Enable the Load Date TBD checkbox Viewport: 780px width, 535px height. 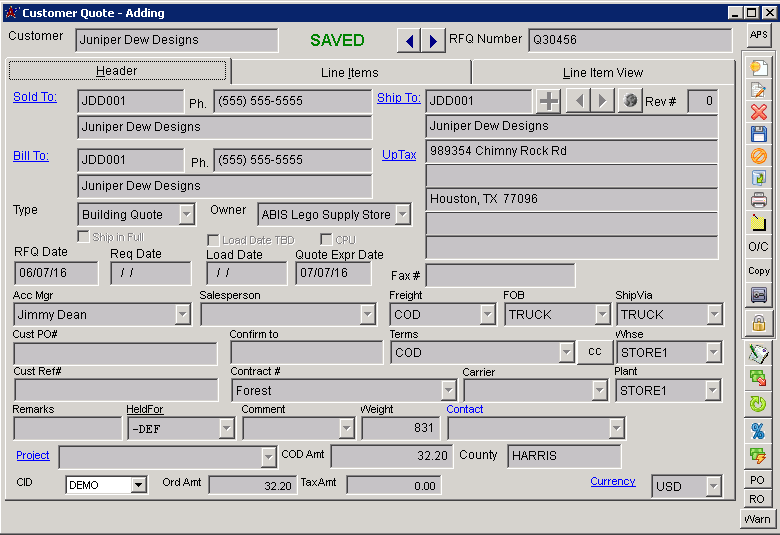pyautogui.click(x=213, y=240)
